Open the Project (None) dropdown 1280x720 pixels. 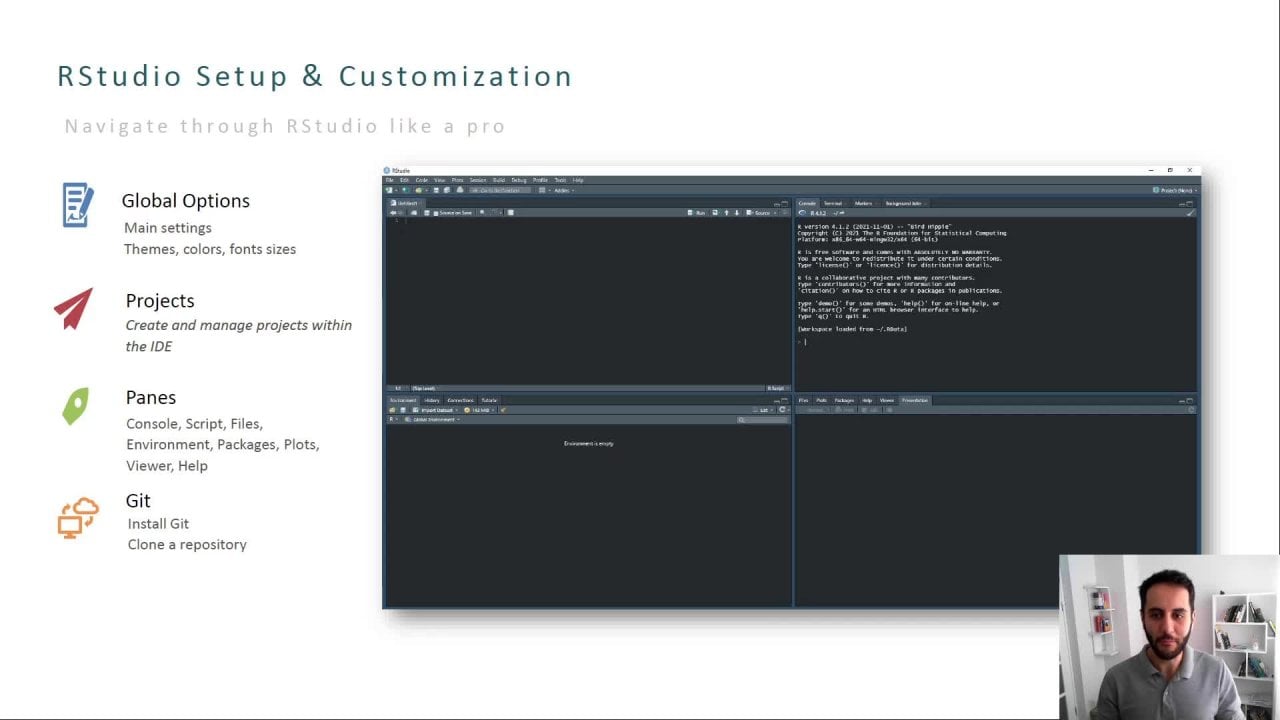click(x=1173, y=190)
